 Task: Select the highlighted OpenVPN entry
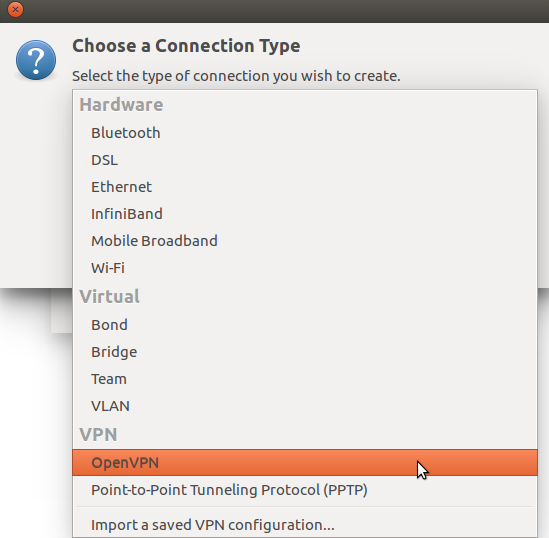click(x=305, y=463)
